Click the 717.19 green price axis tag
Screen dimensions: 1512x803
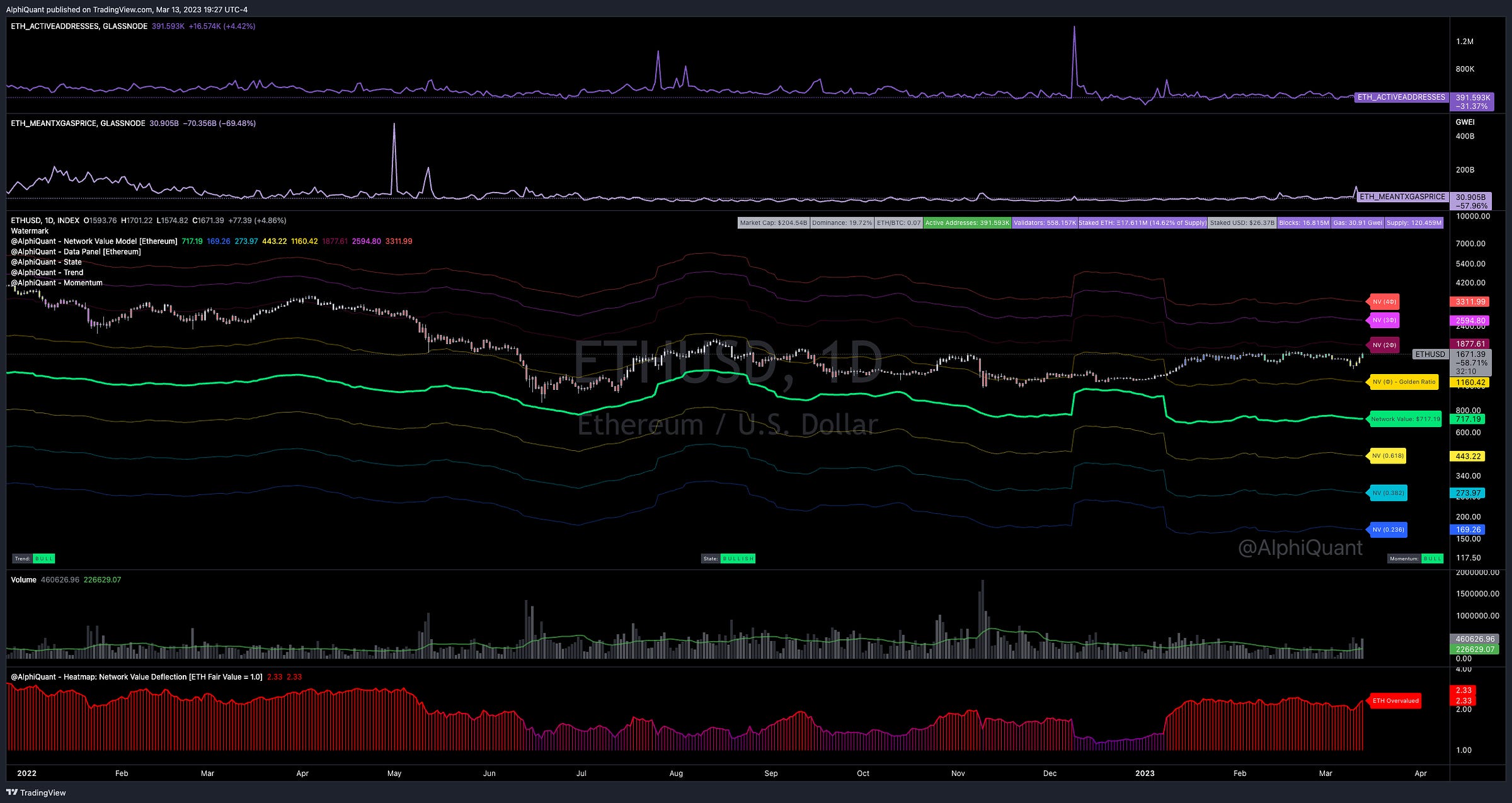pyautogui.click(x=1467, y=419)
